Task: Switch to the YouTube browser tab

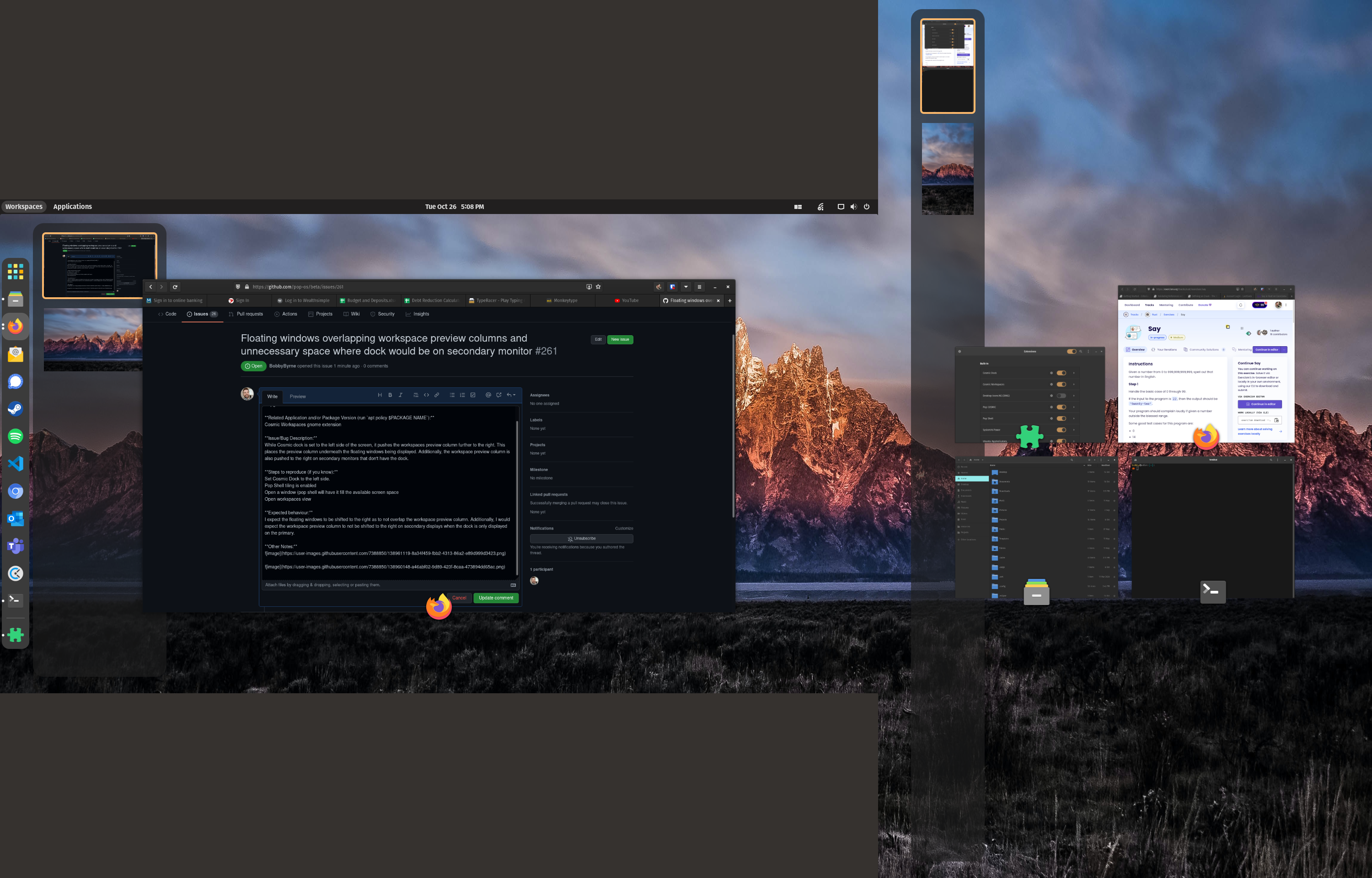Action: (x=627, y=300)
